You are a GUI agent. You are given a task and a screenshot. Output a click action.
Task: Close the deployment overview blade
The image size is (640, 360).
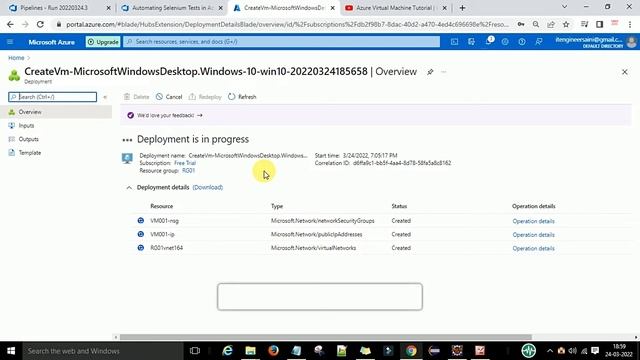[624, 72]
